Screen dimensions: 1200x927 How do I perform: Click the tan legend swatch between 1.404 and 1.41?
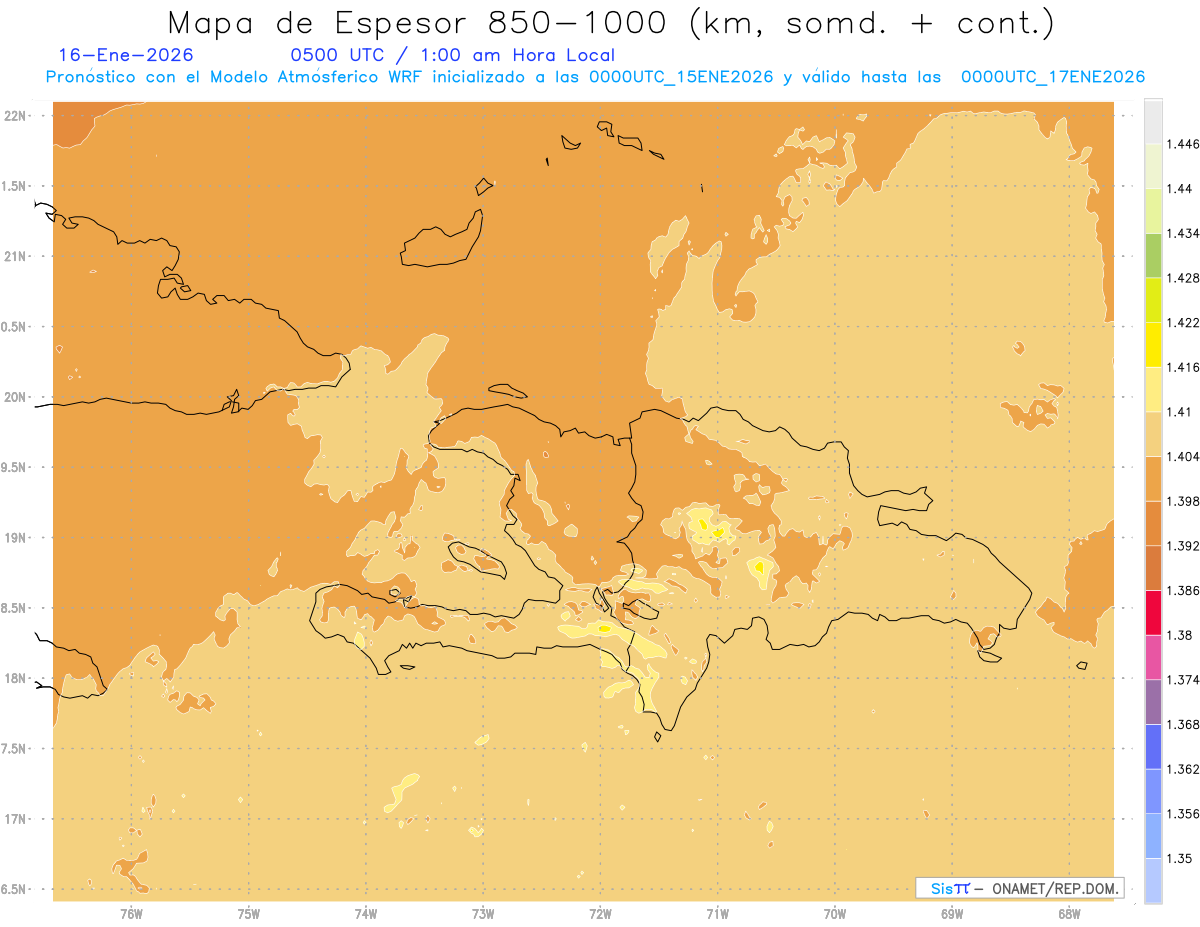(1153, 434)
